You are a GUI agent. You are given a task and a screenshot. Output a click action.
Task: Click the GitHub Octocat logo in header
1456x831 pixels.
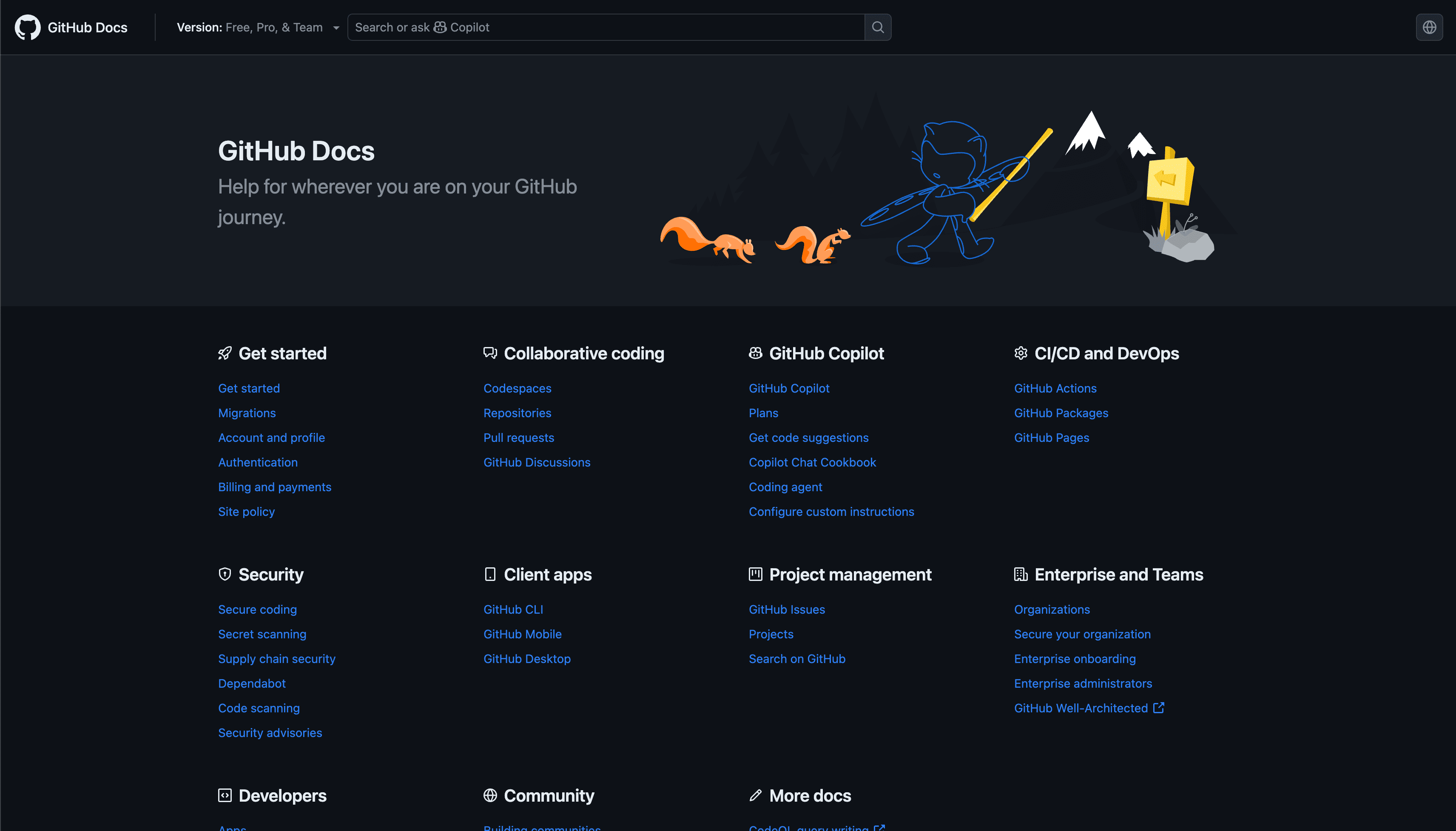[27, 27]
